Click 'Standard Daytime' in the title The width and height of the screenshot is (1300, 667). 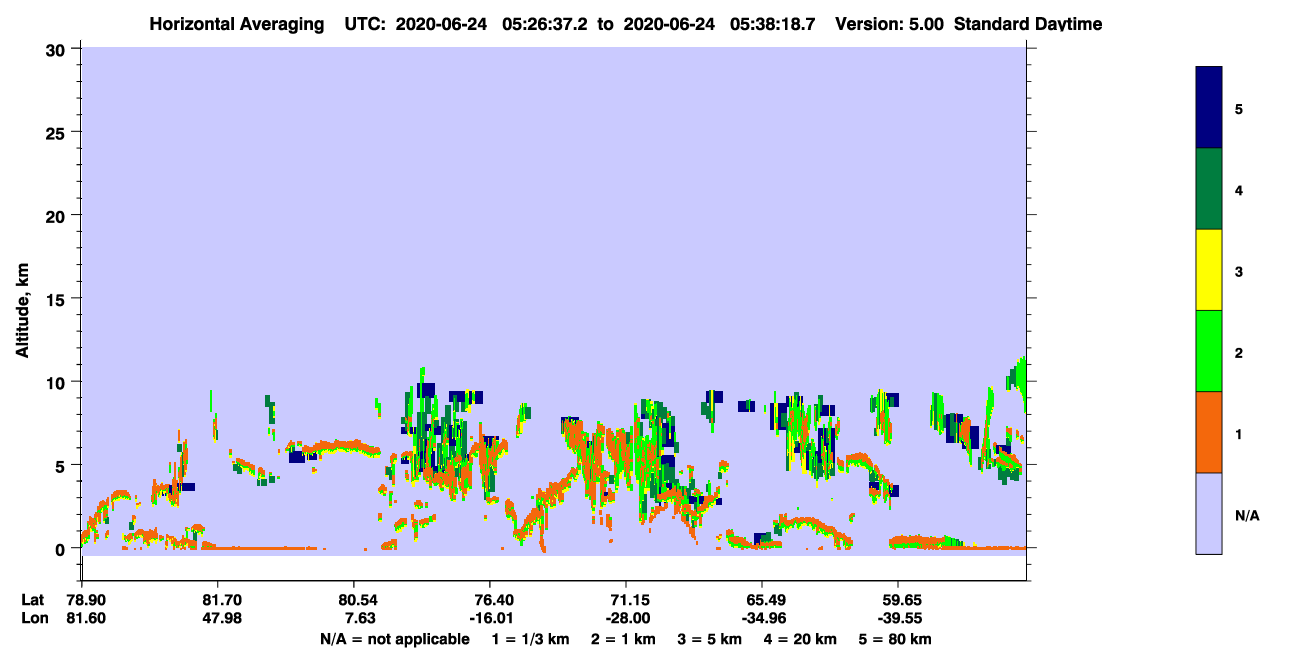1028,24
